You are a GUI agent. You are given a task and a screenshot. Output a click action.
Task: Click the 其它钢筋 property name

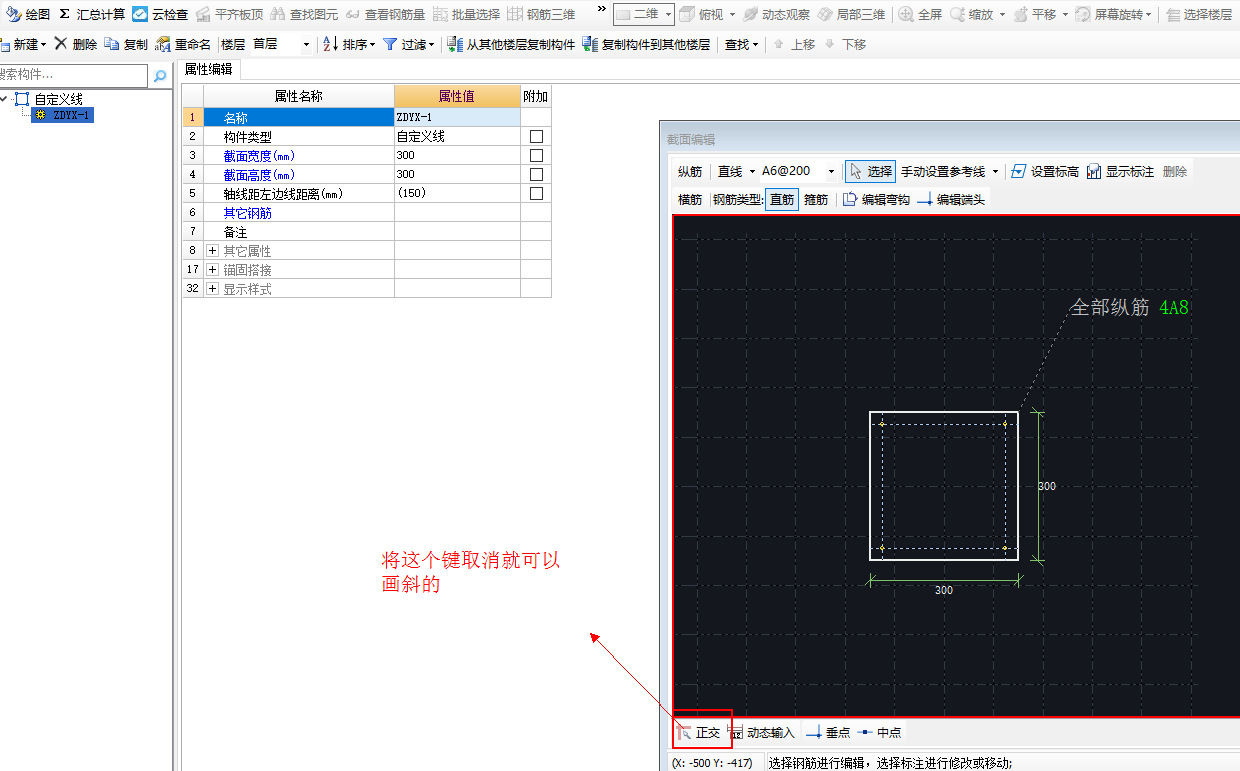coord(248,213)
